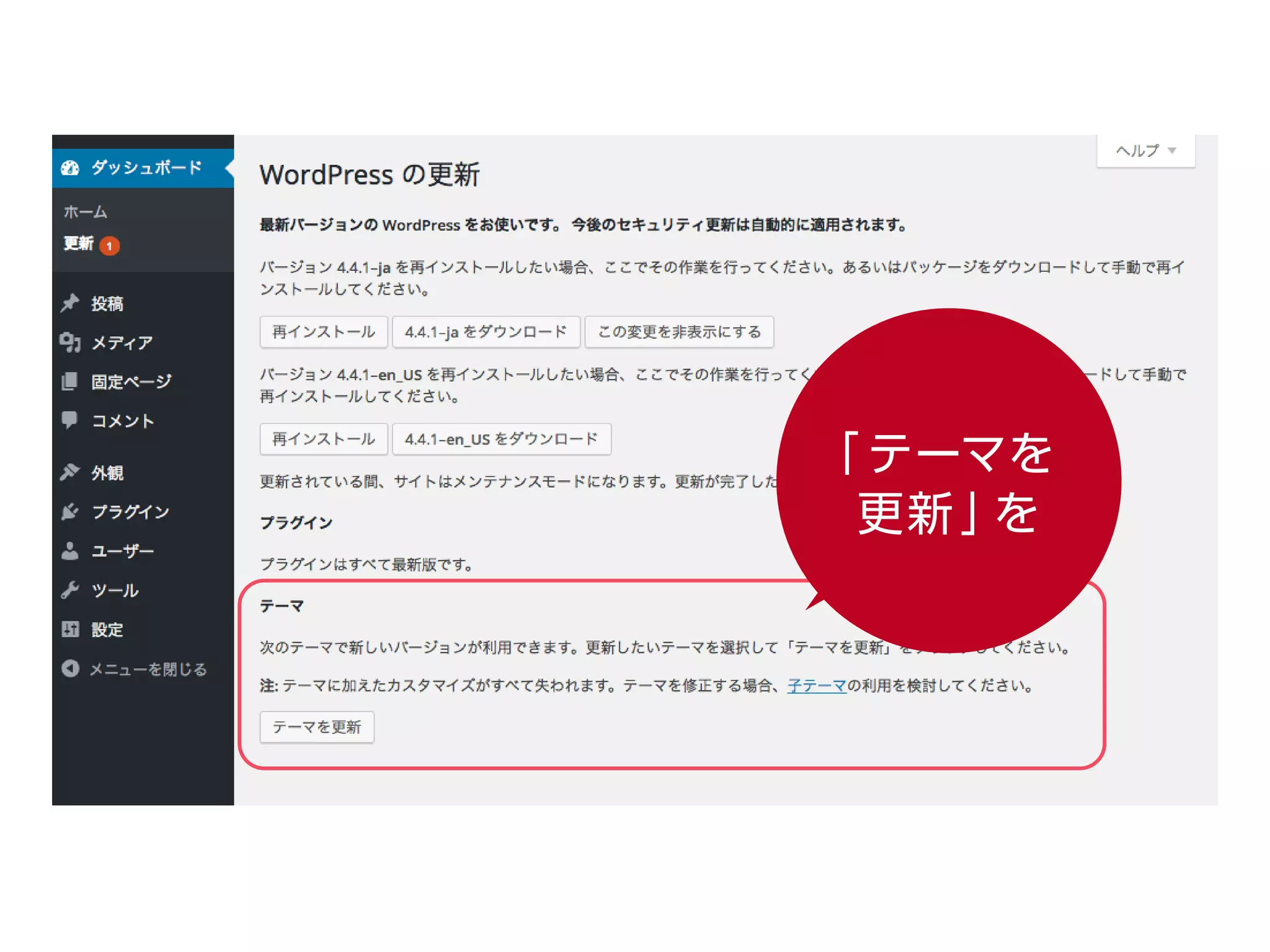
Task: Click the settings sliders icon beside 設定
Action: [x=70, y=629]
